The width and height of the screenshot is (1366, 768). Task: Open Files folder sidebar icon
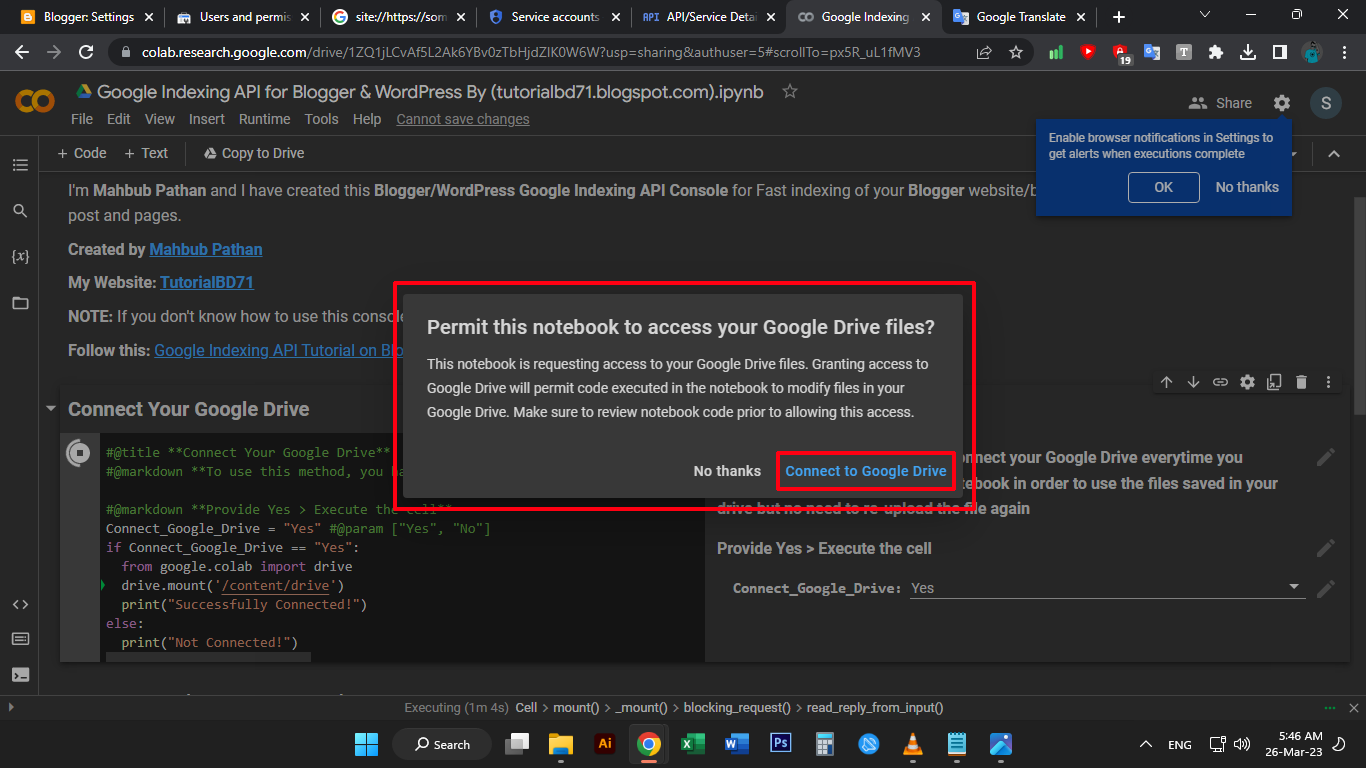[20, 303]
